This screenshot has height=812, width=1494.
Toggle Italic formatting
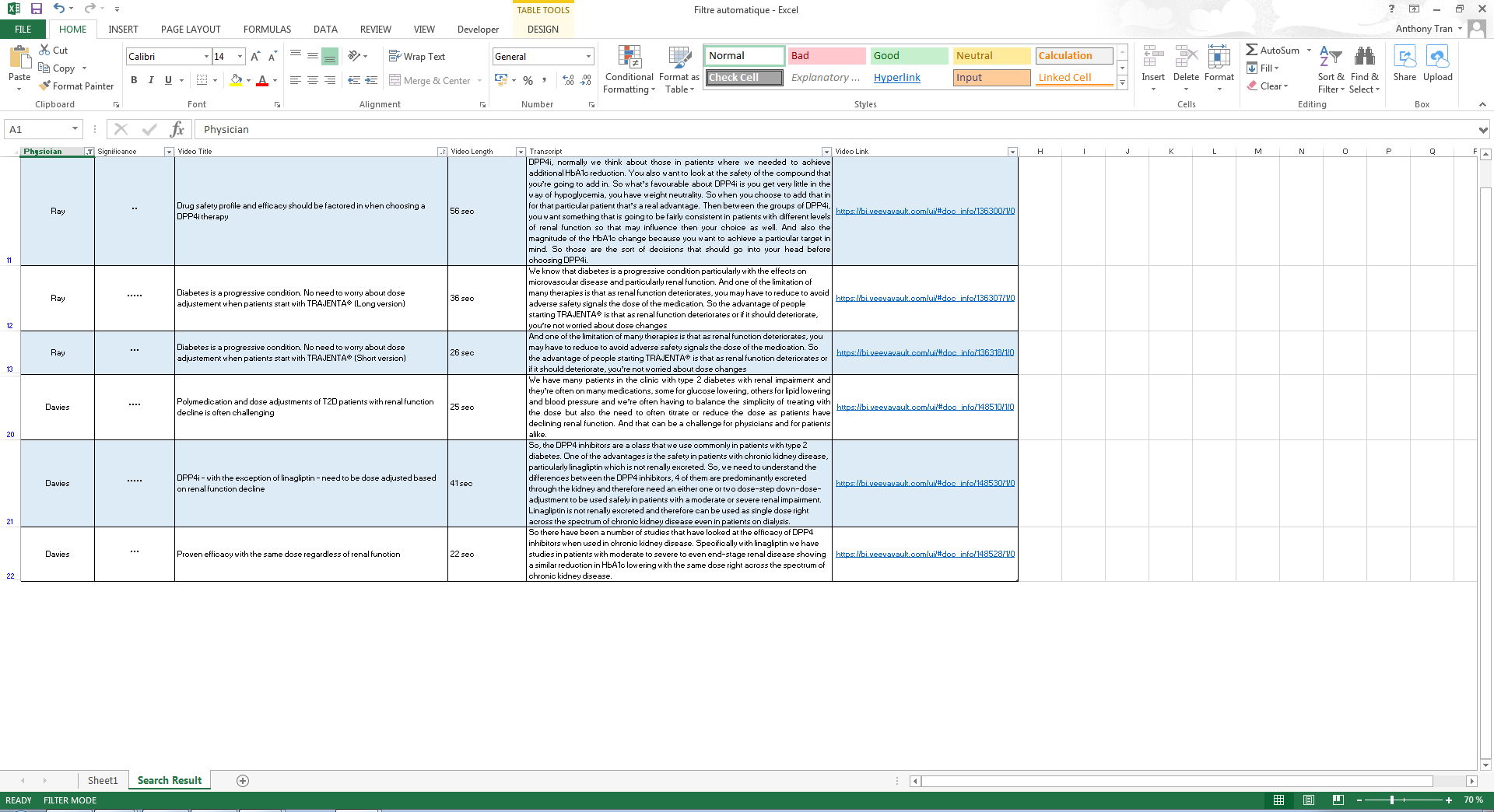coord(151,80)
